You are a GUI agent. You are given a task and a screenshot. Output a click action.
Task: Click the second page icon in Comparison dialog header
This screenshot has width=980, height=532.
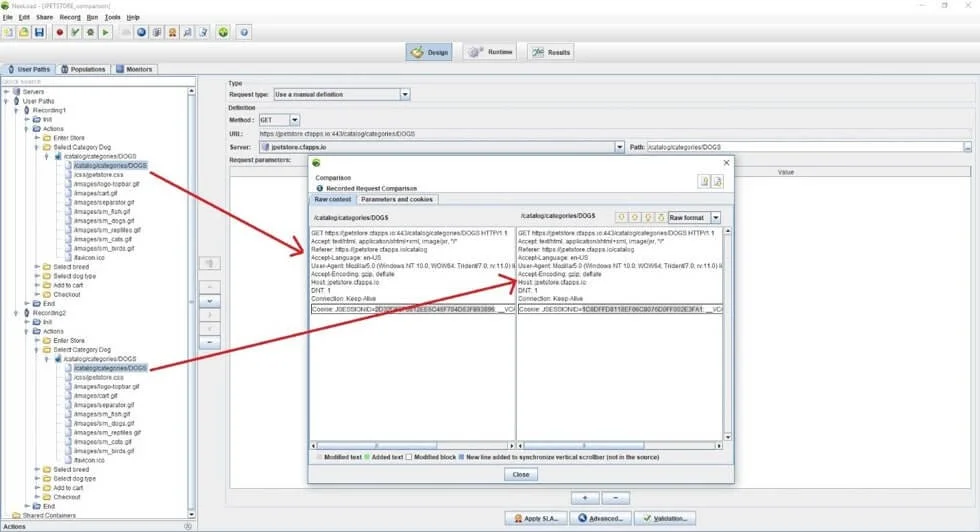718,181
